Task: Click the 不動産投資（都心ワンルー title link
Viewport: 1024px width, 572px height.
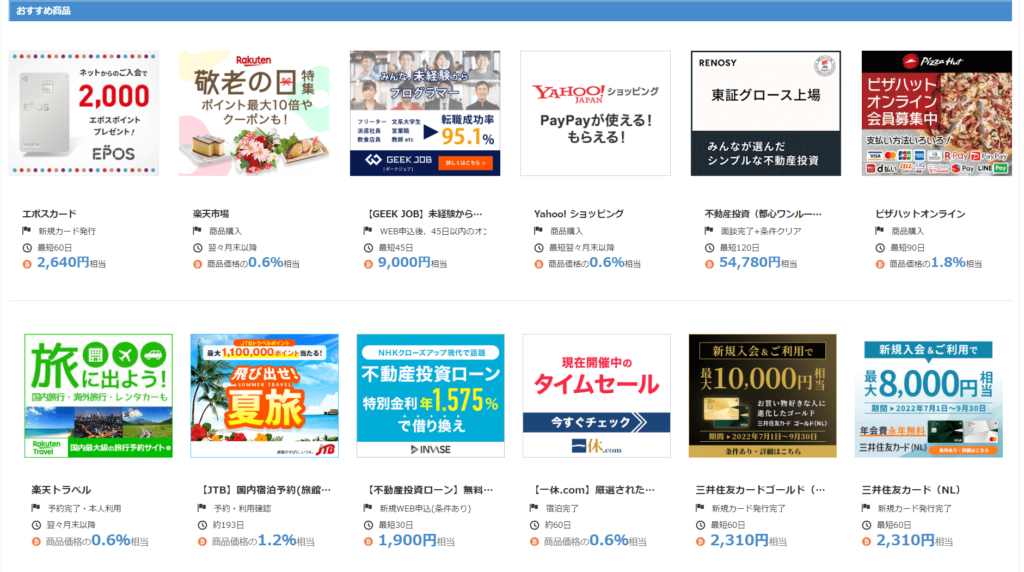Action: click(x=763, y=214)
